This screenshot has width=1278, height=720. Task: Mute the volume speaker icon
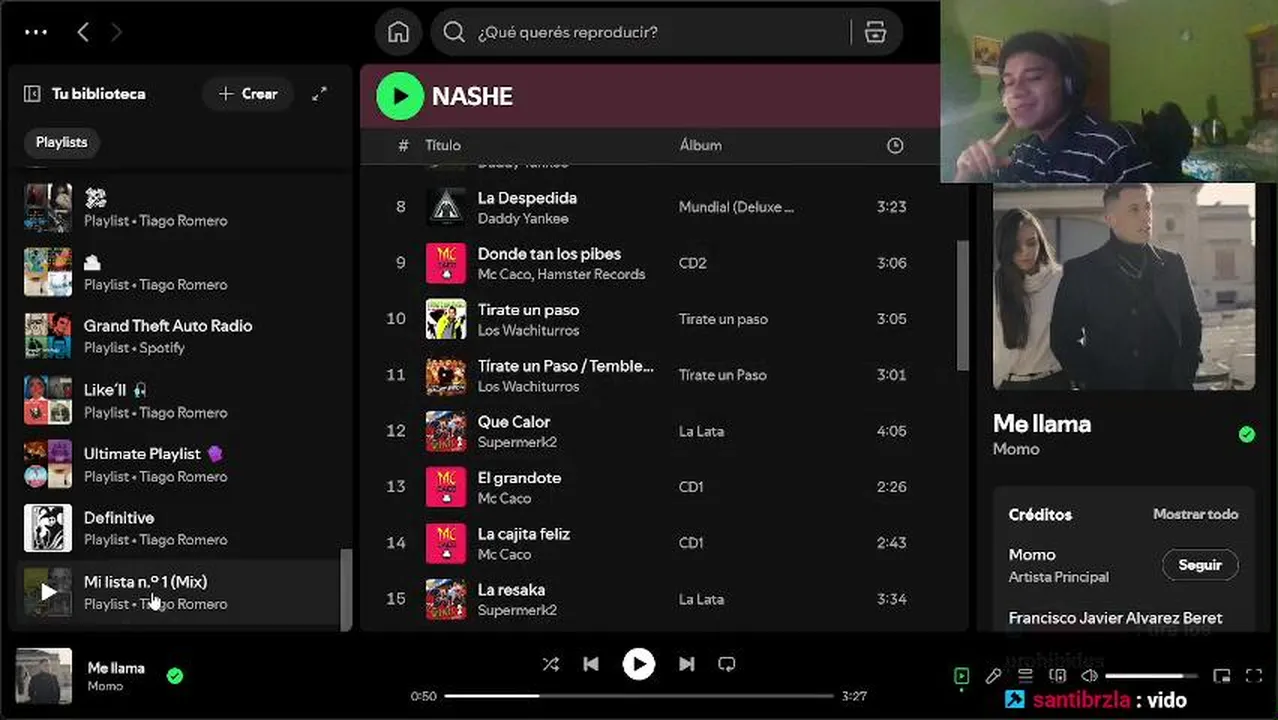click(1089, 676)
